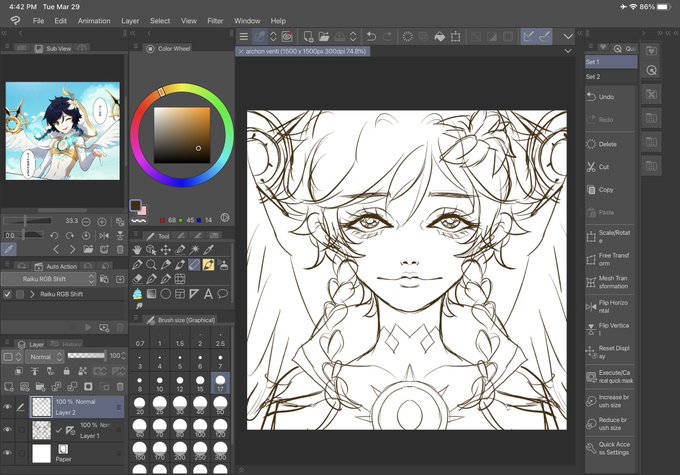
Task: Hide Layer 2 using its eye icon
Action: click(x=7, y=406)
